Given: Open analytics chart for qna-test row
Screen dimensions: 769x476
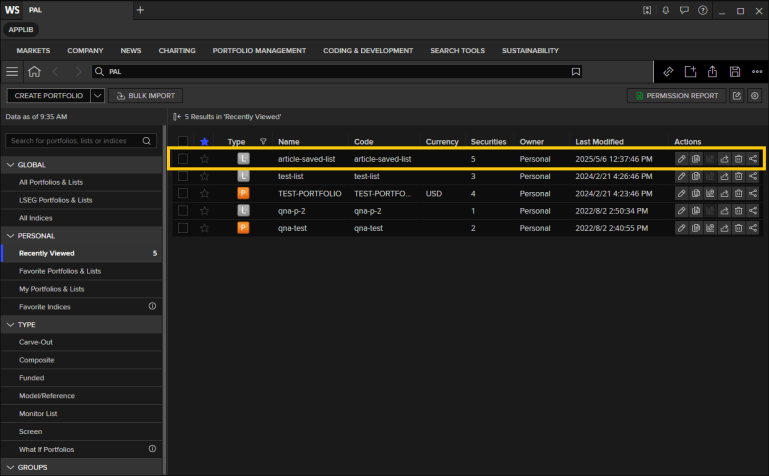Looking at the screenshot, I should (710, 228).
